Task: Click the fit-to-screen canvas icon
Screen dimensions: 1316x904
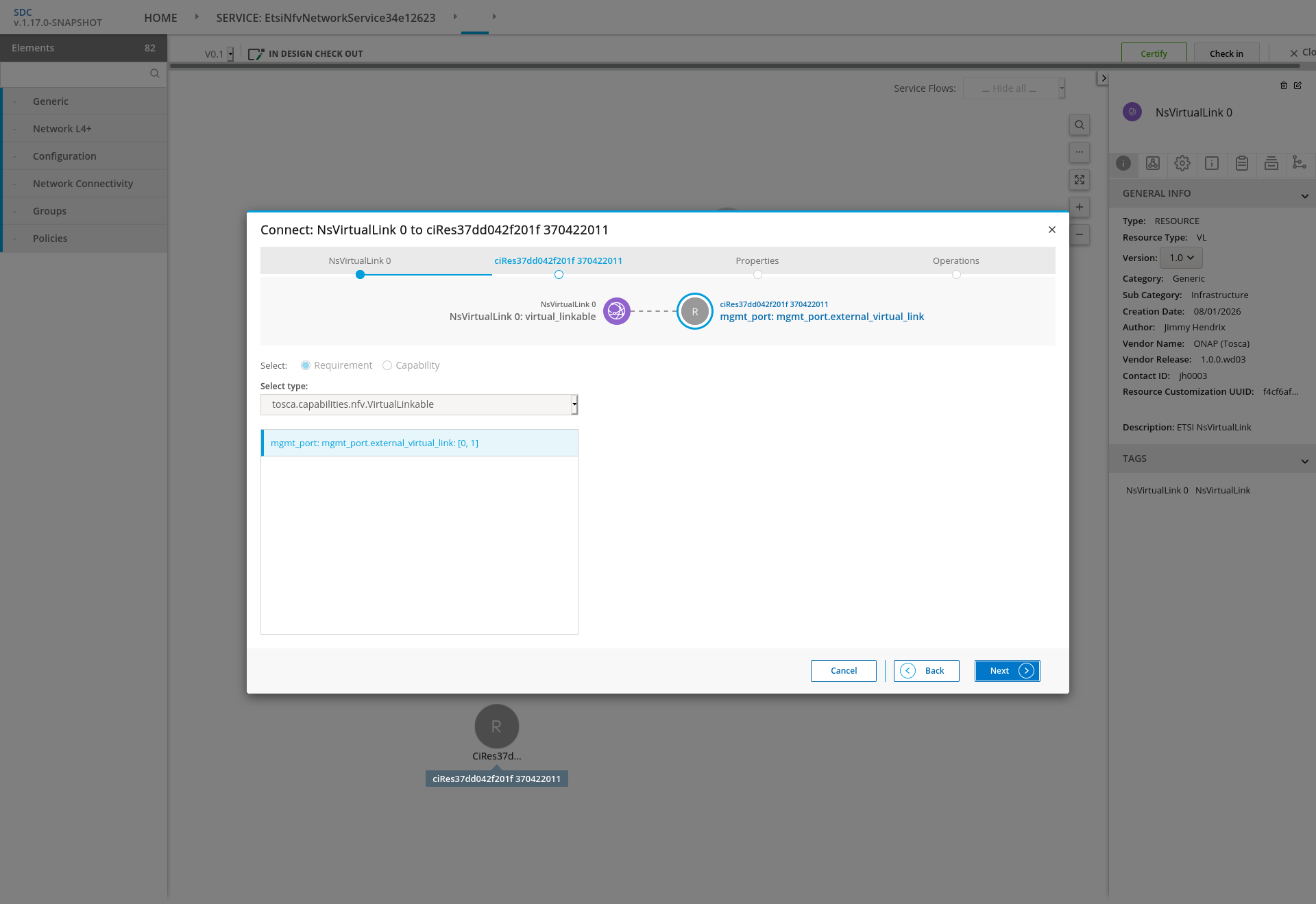Action: [x=1080, y=180]
